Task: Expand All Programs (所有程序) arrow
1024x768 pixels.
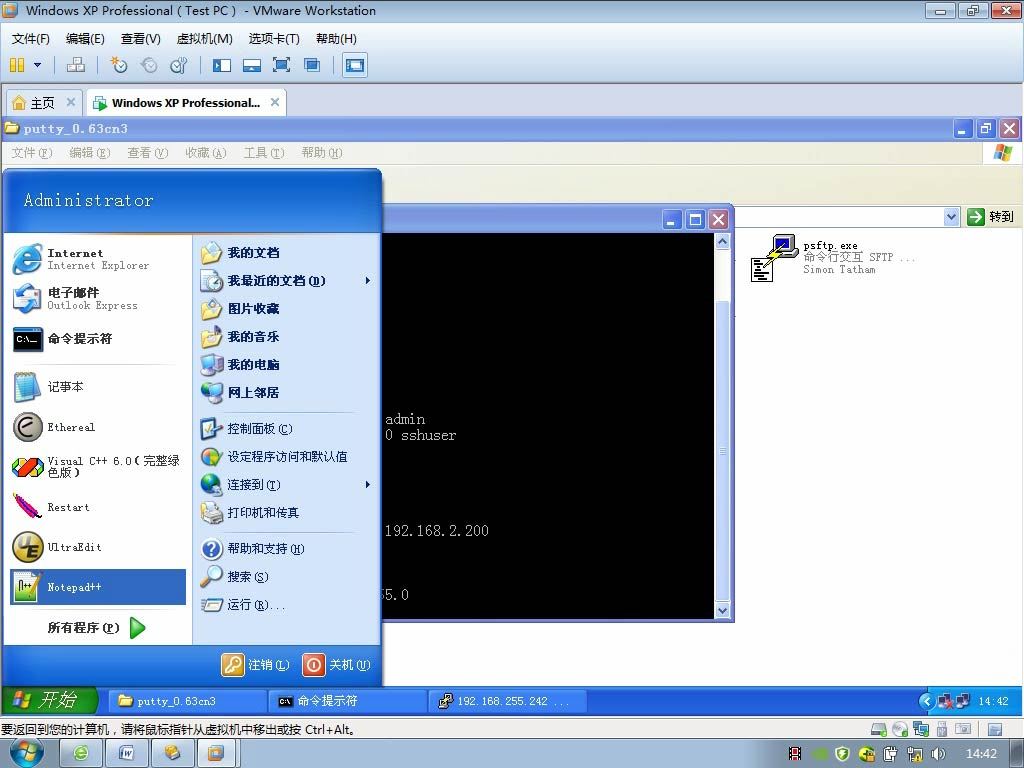Action: pyautogui.click(x=138, y=628)
